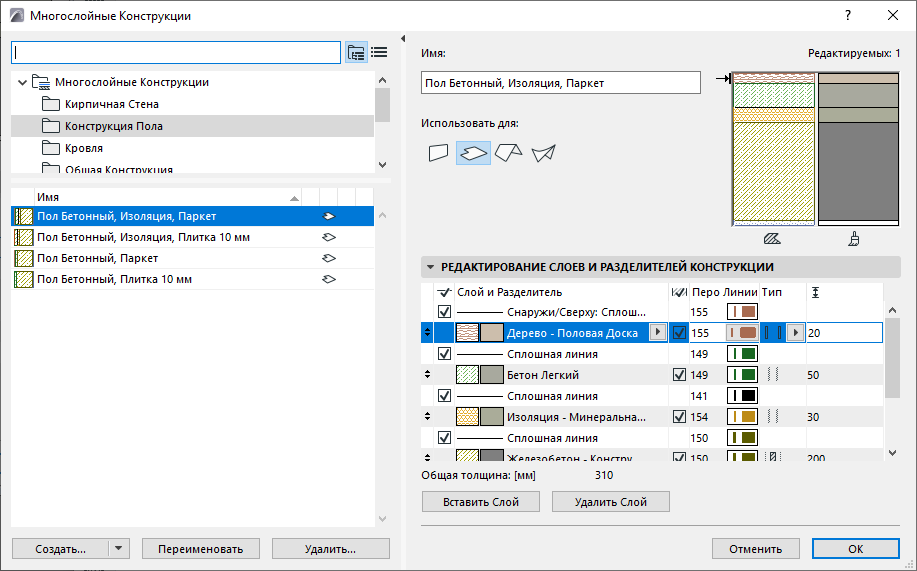
Task: Click drag handle of Бетон Легкий row
Action: (428, 374)
